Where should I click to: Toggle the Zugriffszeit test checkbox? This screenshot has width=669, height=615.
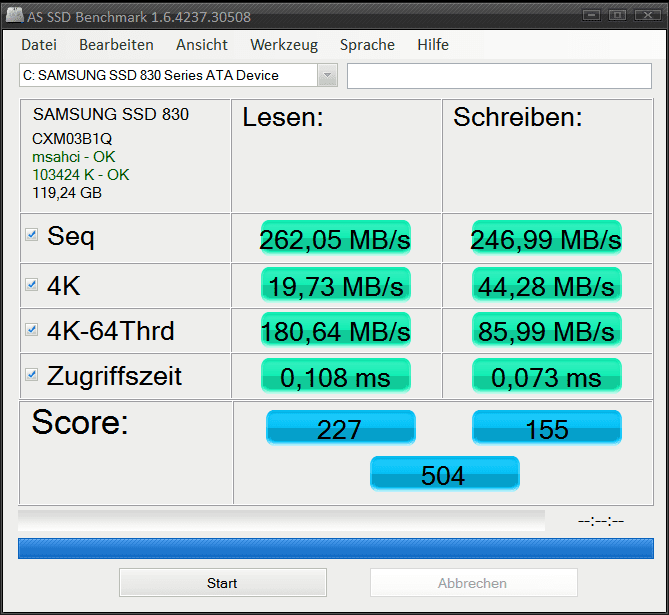click(32, 375)
